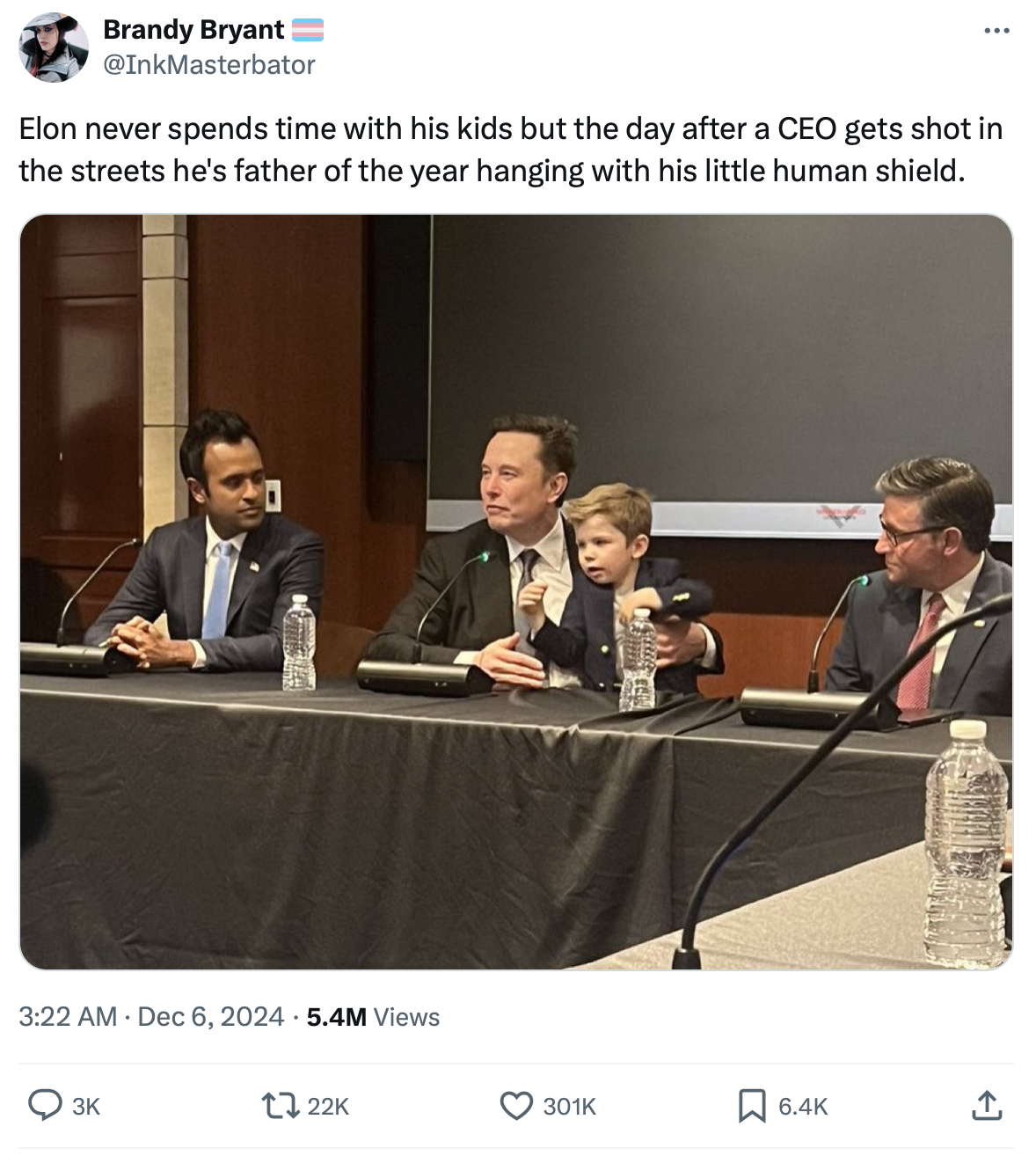View the 5.4M Views analytics
Screen dimensions: 1036x1156
coord(373,1017)
